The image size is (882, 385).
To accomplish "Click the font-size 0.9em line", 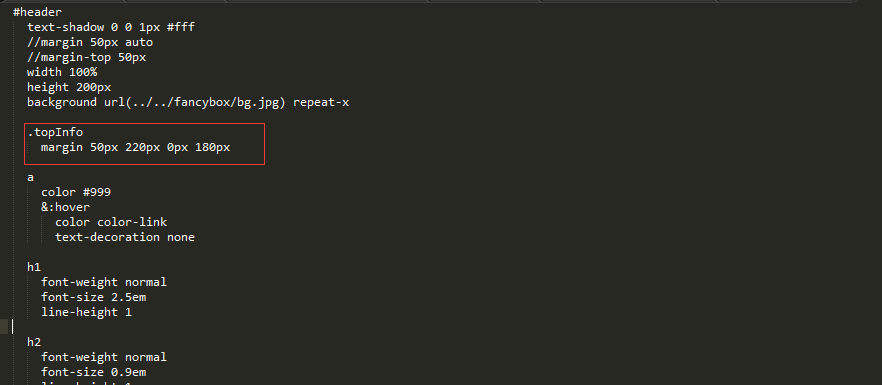I will pos(93,372).
